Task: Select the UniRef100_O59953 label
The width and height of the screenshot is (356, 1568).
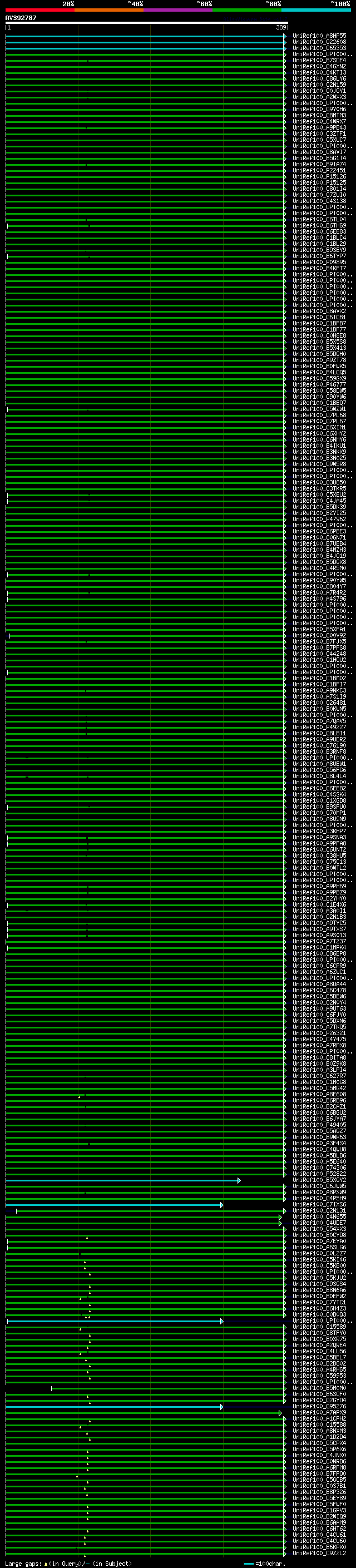Action: click(319, 1376)
